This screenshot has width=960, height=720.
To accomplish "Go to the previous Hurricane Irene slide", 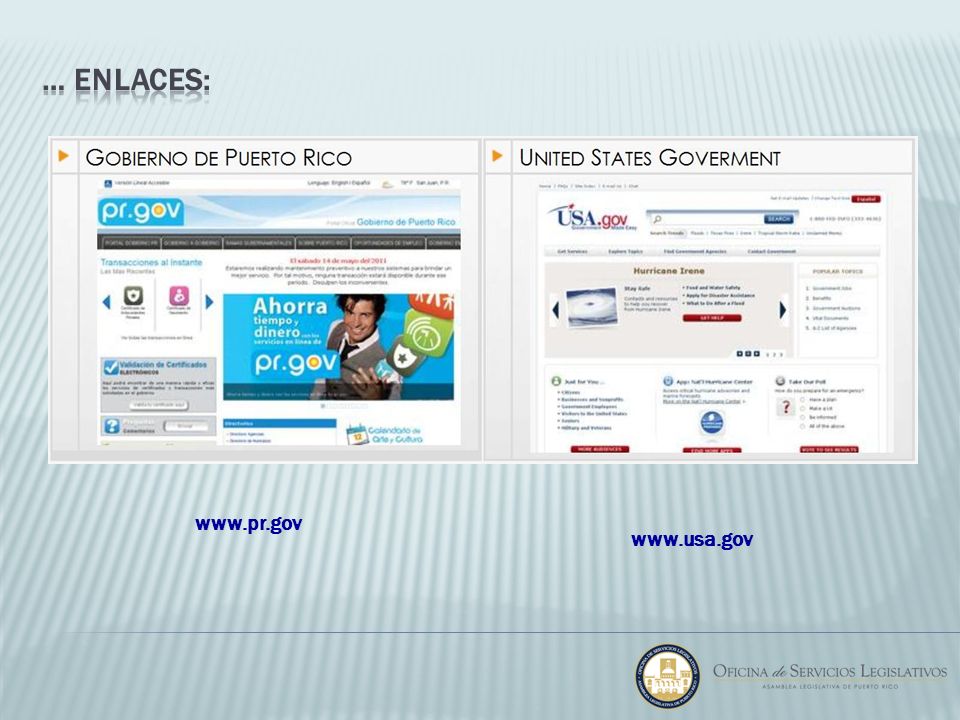I will (x=555, y=310).
